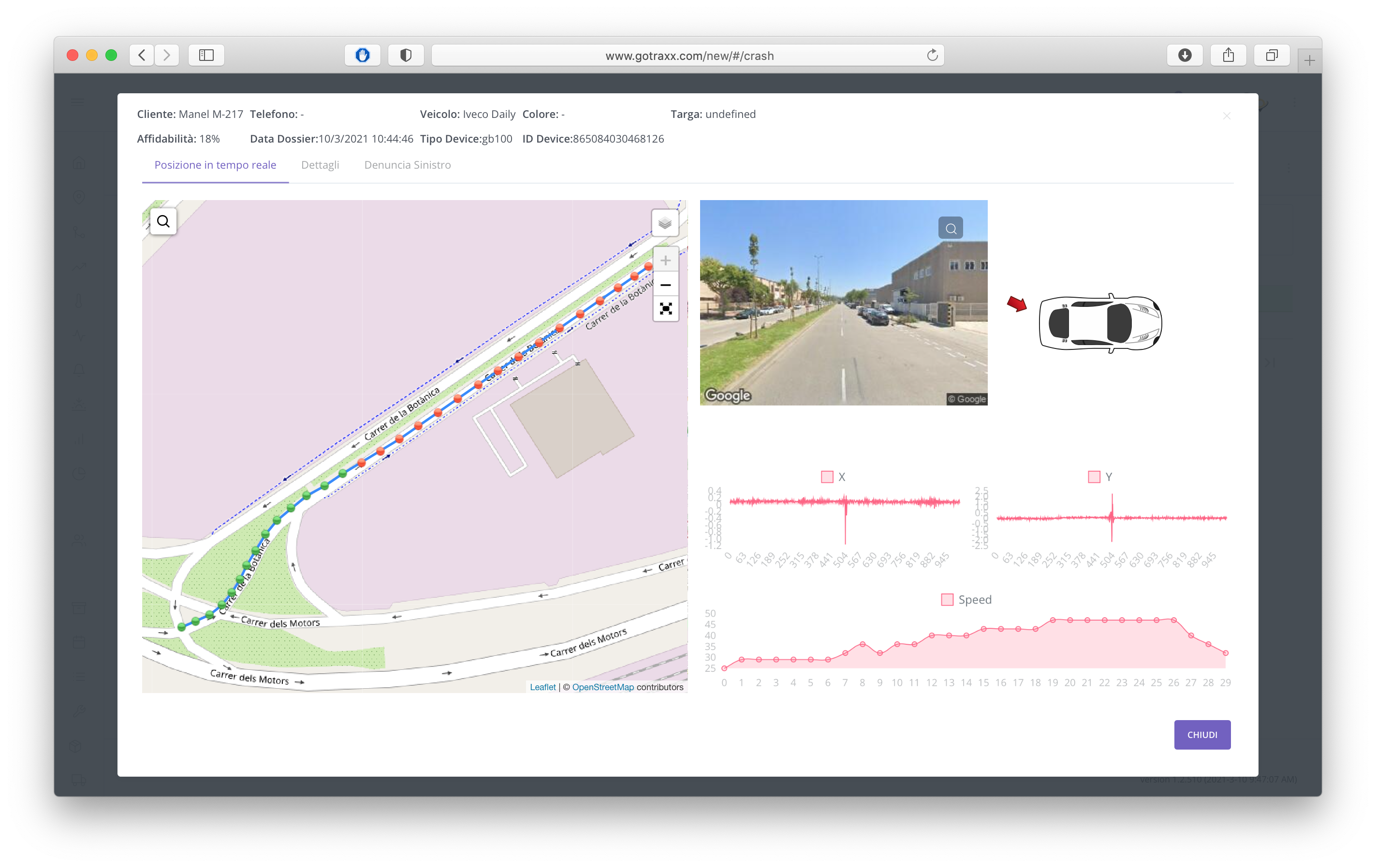1376x868 pixels.
Task: Click the CHIUDI button
Action: [1202, 735]
